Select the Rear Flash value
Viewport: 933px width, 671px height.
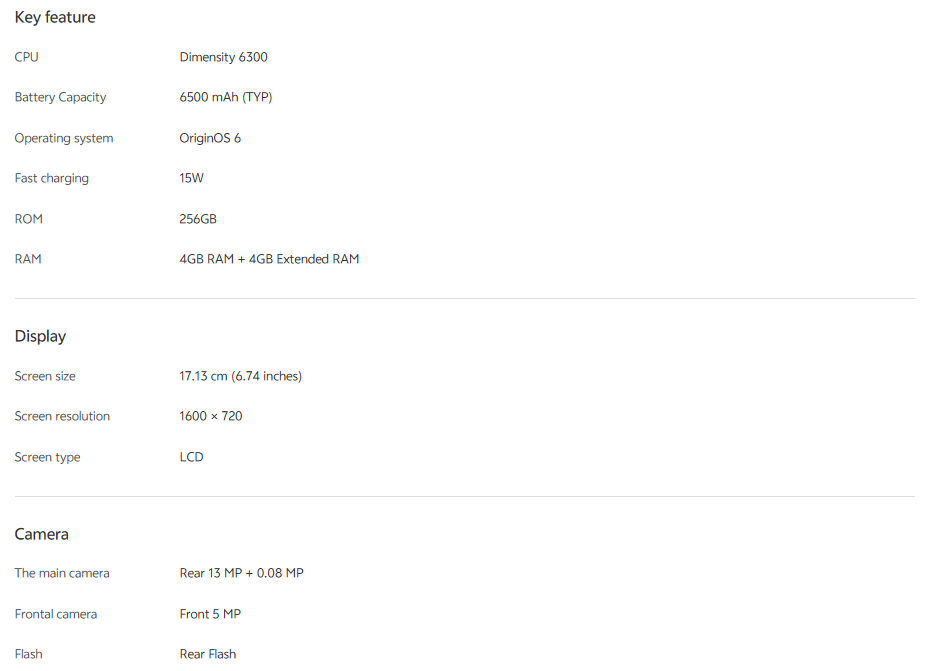click(x=208, y=654)
